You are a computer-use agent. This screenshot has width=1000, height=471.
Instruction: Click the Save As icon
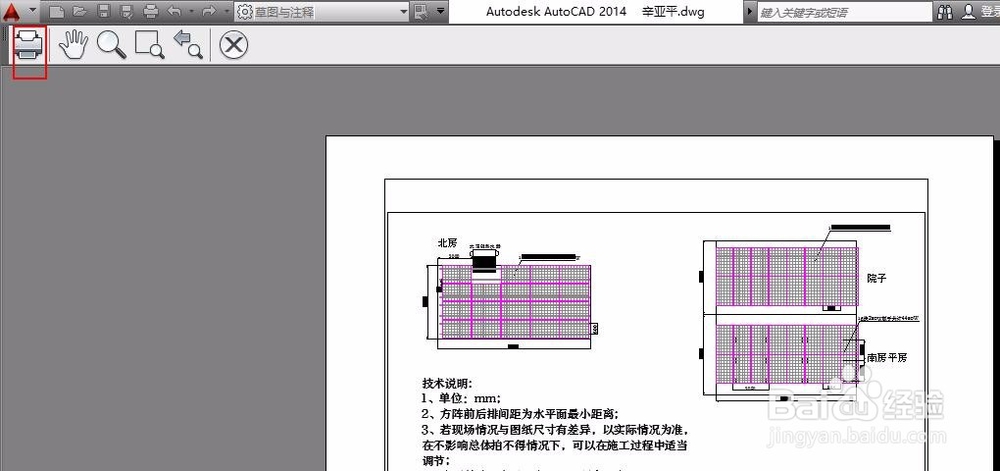point(127,11)
